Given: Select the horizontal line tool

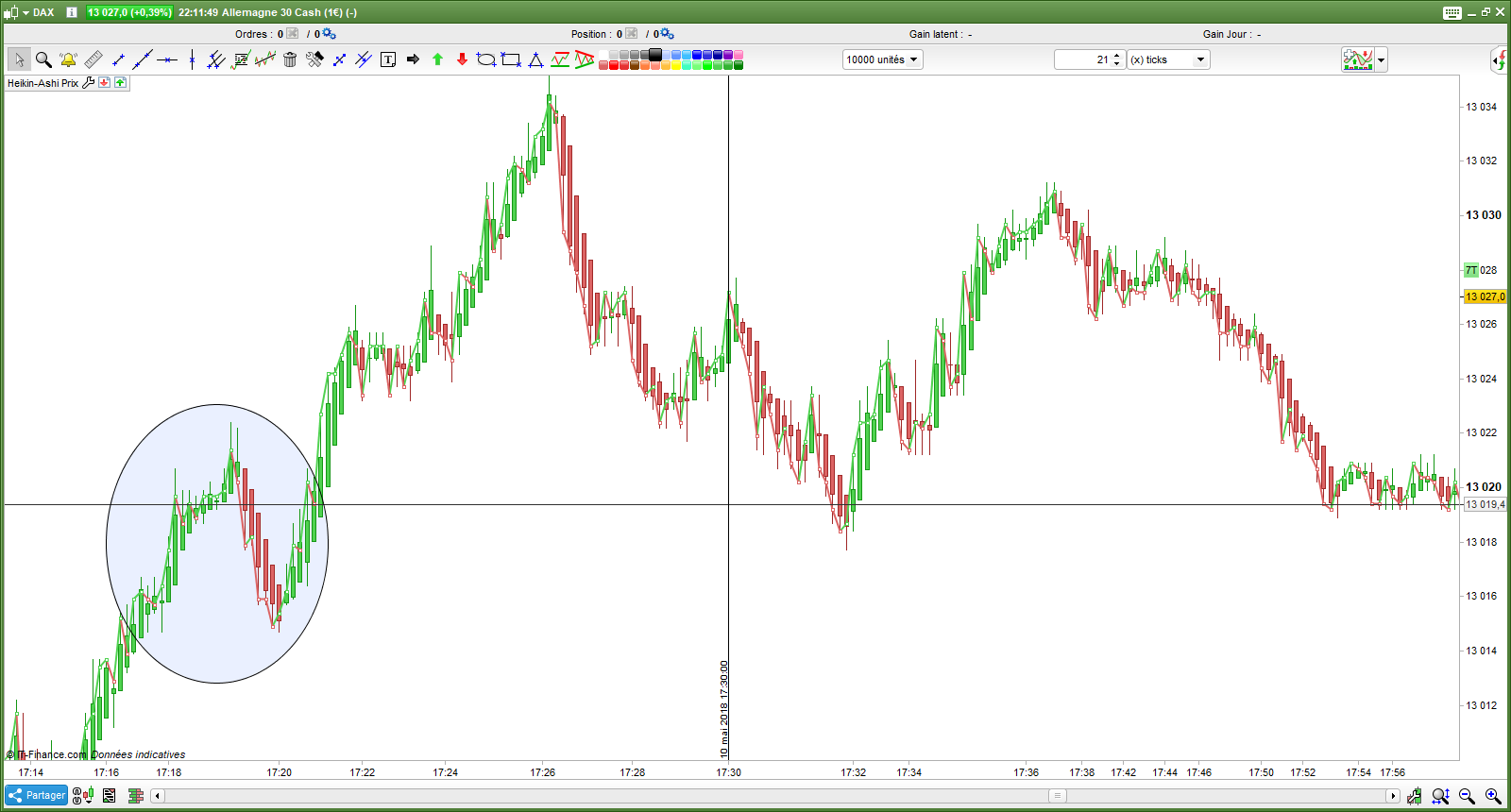Looking at the screenshot, I should pyautogui.click(x=167, y=59).
